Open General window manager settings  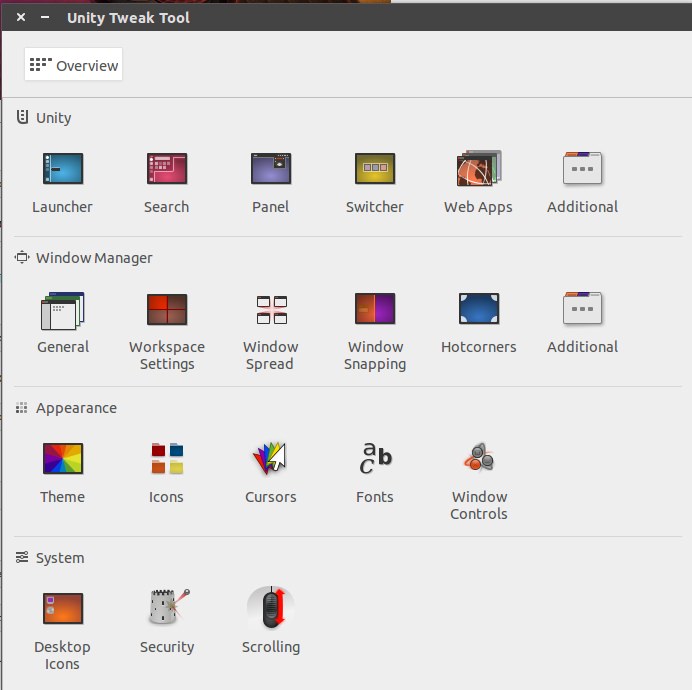(x=63, y=311)
